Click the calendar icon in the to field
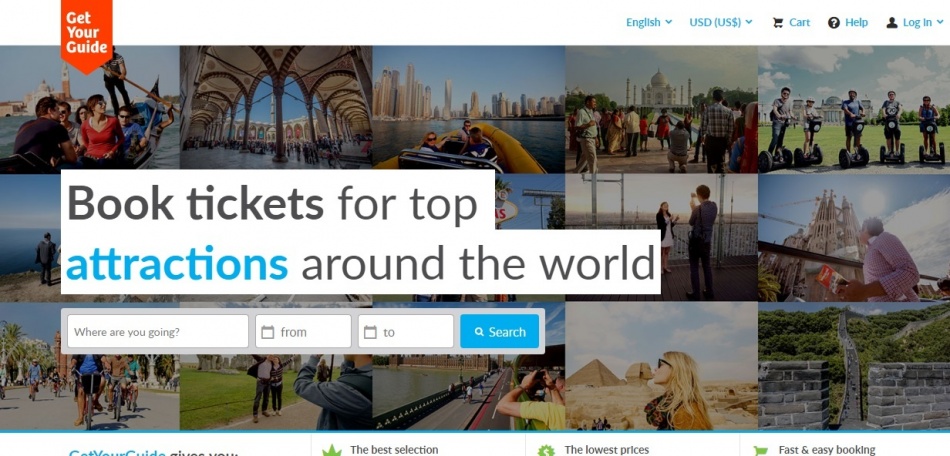The width and height of the screenshot is (950, 456). 371,332
